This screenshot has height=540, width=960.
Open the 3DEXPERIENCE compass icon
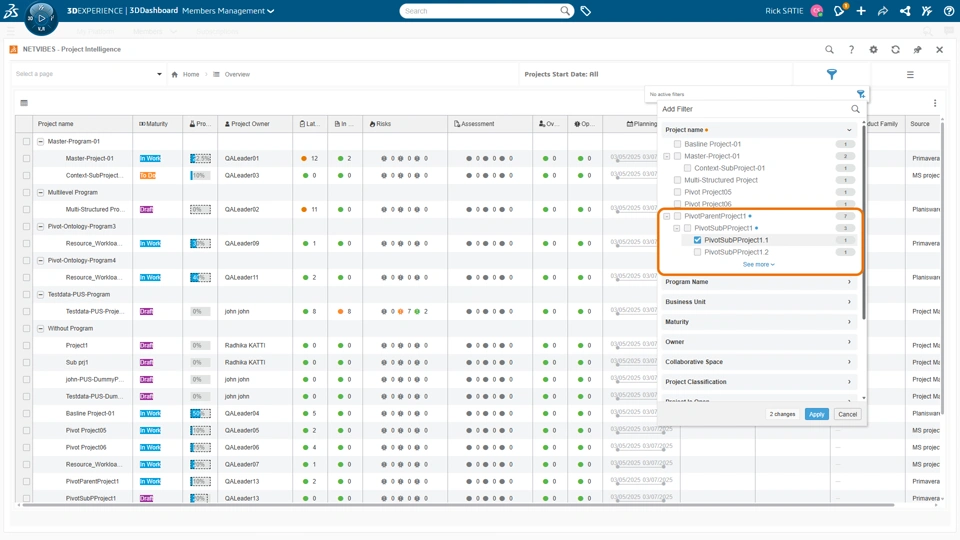click(41, 18)
